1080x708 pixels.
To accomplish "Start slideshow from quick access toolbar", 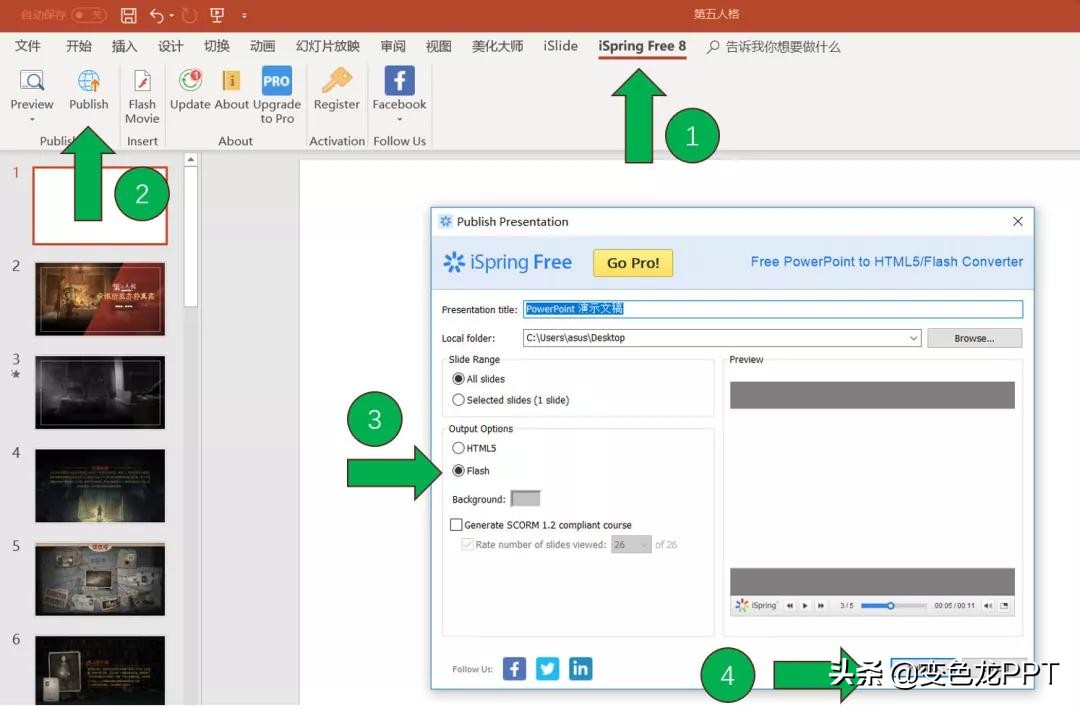I will point(217,15).
